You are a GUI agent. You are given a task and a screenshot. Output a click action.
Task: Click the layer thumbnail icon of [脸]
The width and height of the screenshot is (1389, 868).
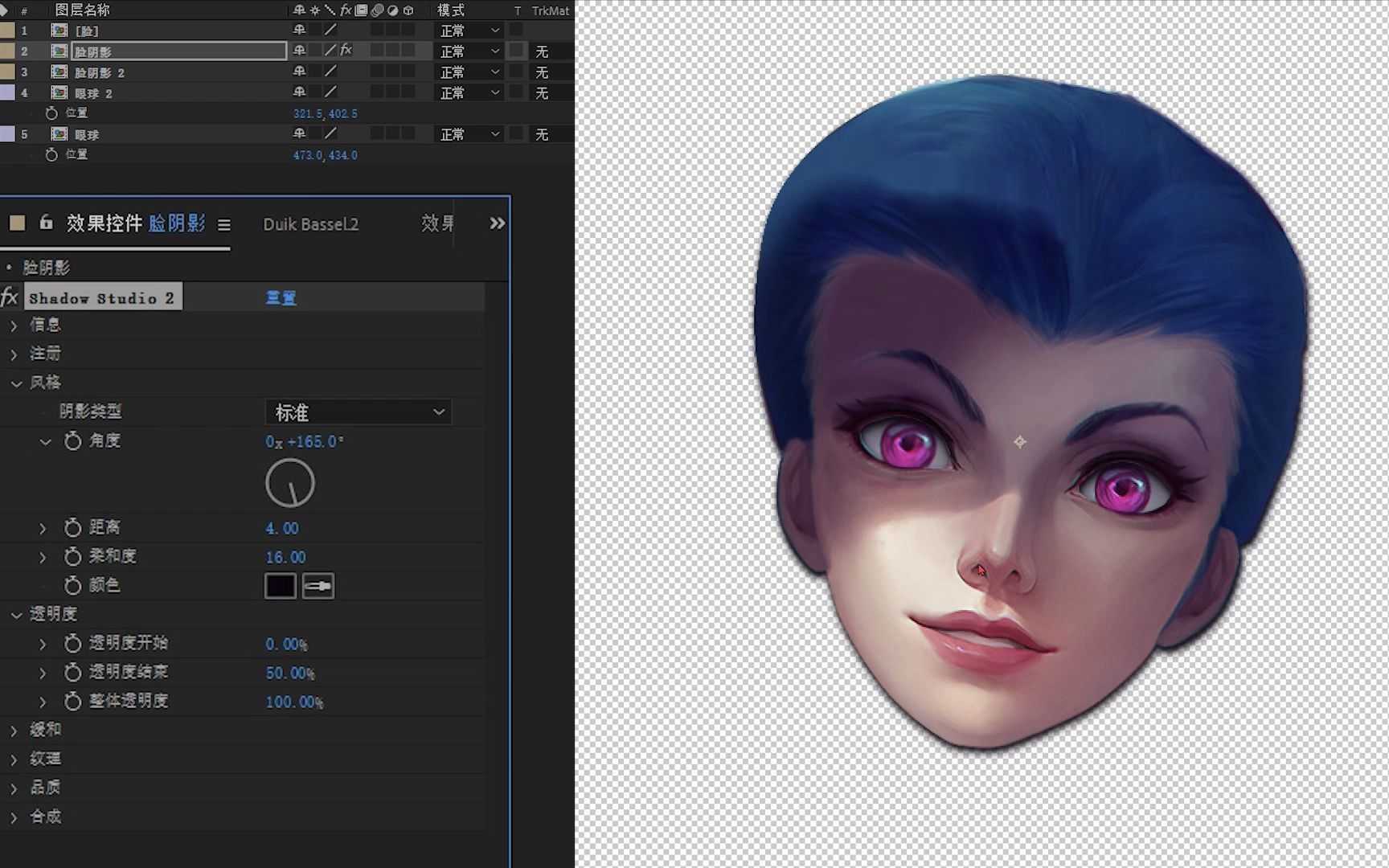(59, 30)
